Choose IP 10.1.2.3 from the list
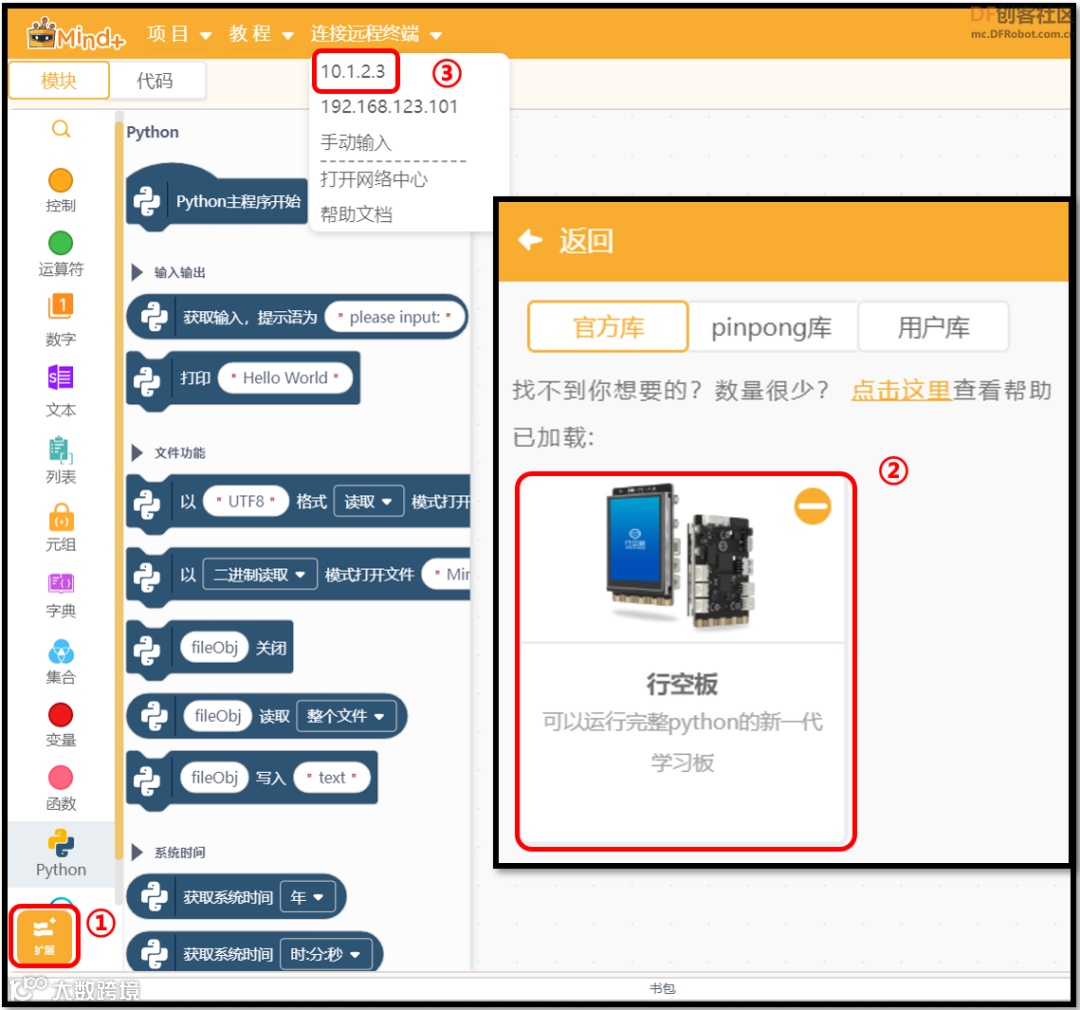1080x1010 pixels. (x=353, y=71)
